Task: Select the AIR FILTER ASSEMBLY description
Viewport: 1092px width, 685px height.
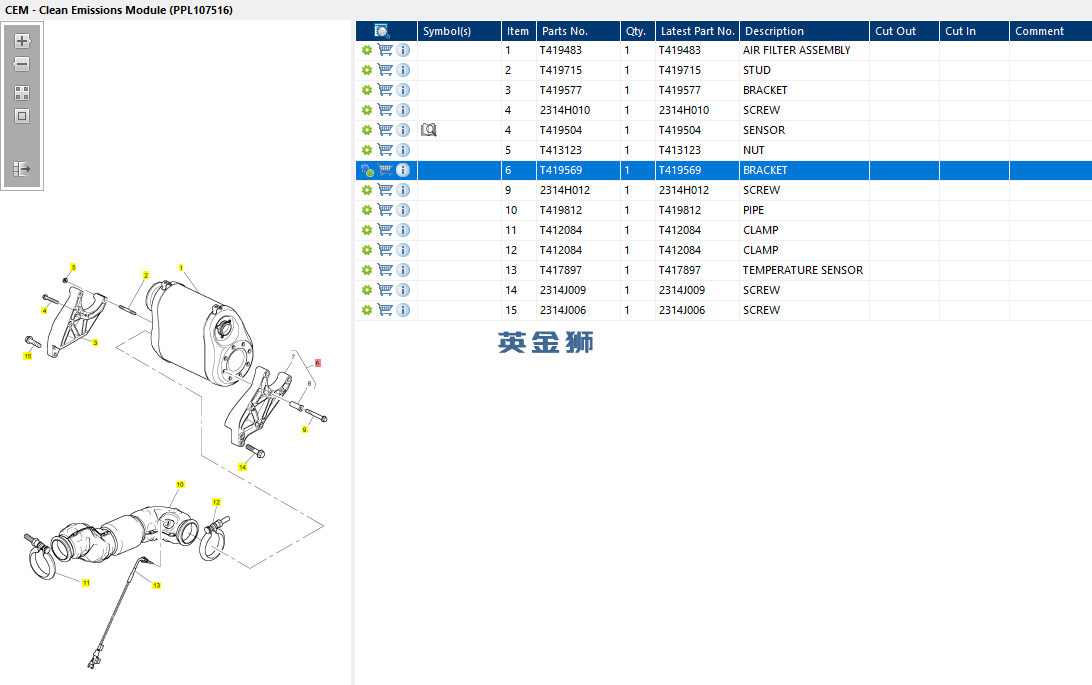Action: point(797,50)
